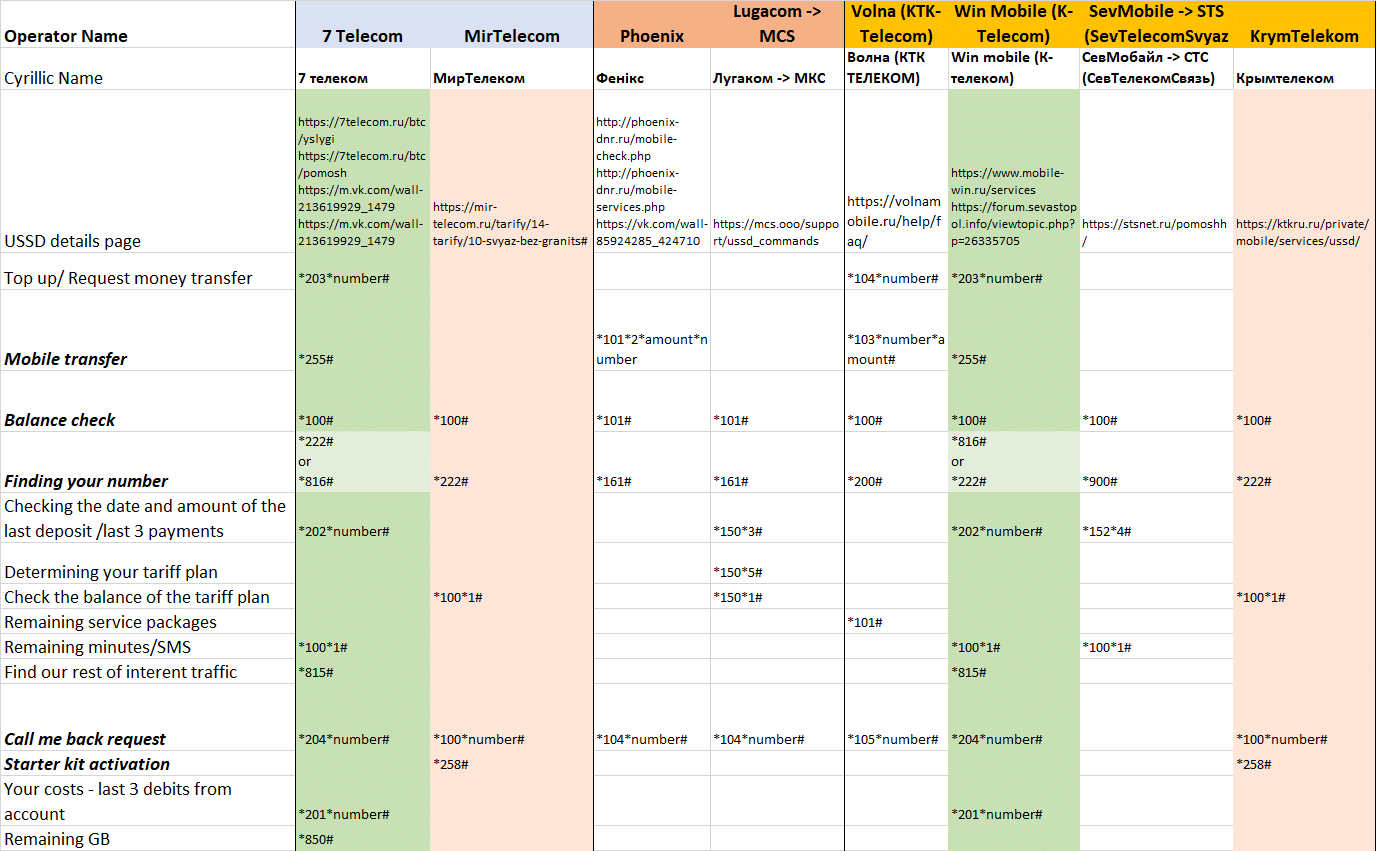The width and height of the screenshot is (1376, 851).
Task: Click 'Check the balance of the tariff plan' label
Action: [x=147, y=597]
